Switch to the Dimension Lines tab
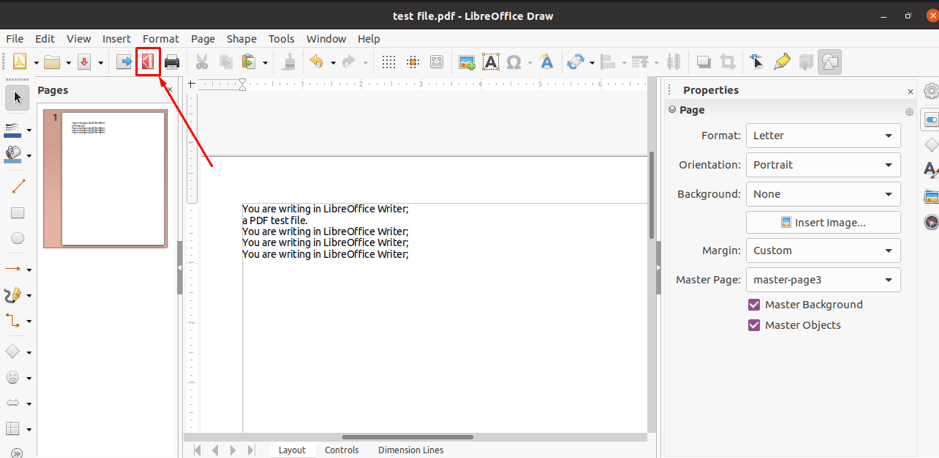939x458 pixels. point(411,450)
